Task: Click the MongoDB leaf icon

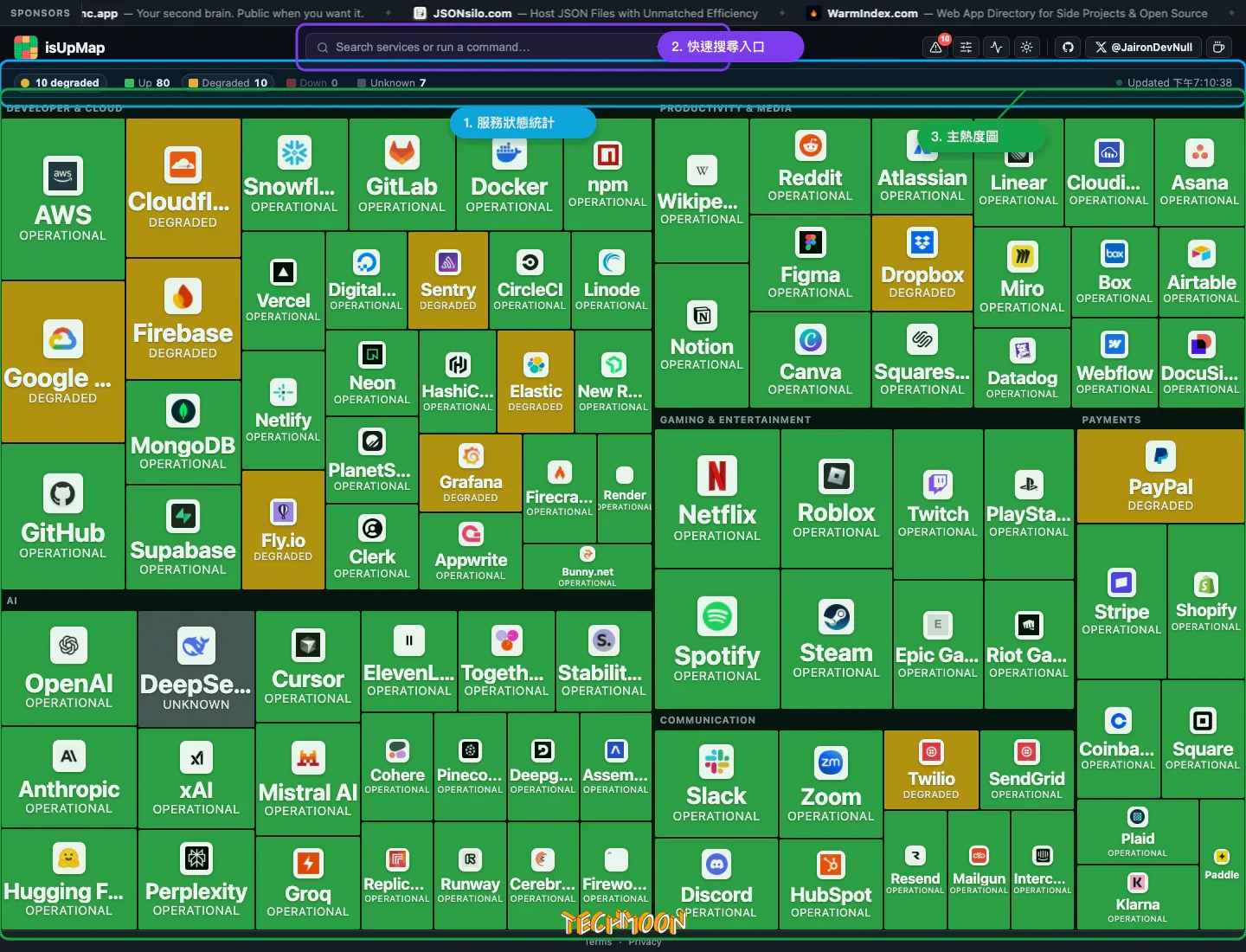Action: coord(183,410)
